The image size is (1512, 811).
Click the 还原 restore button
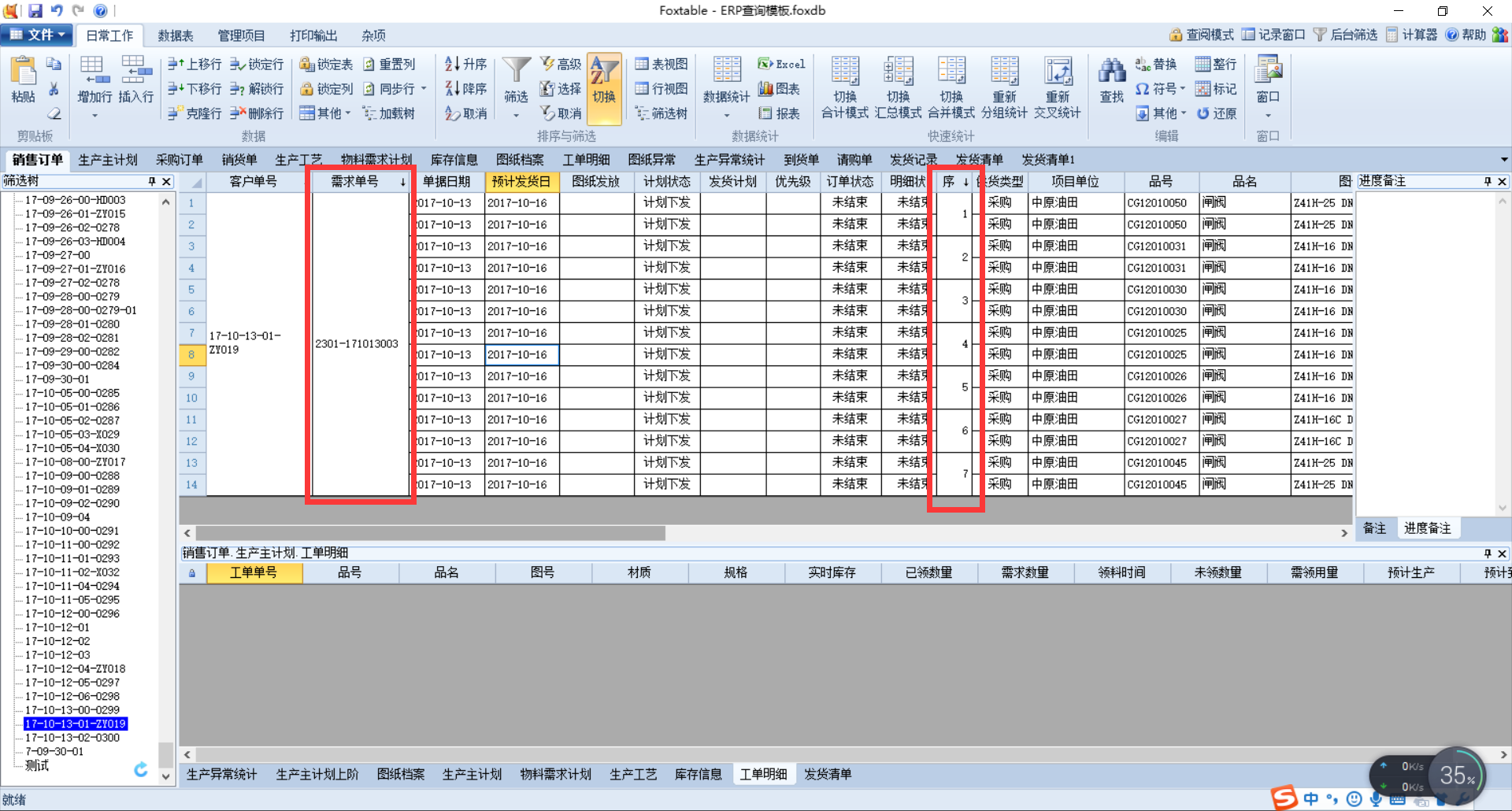point(1217,113)
